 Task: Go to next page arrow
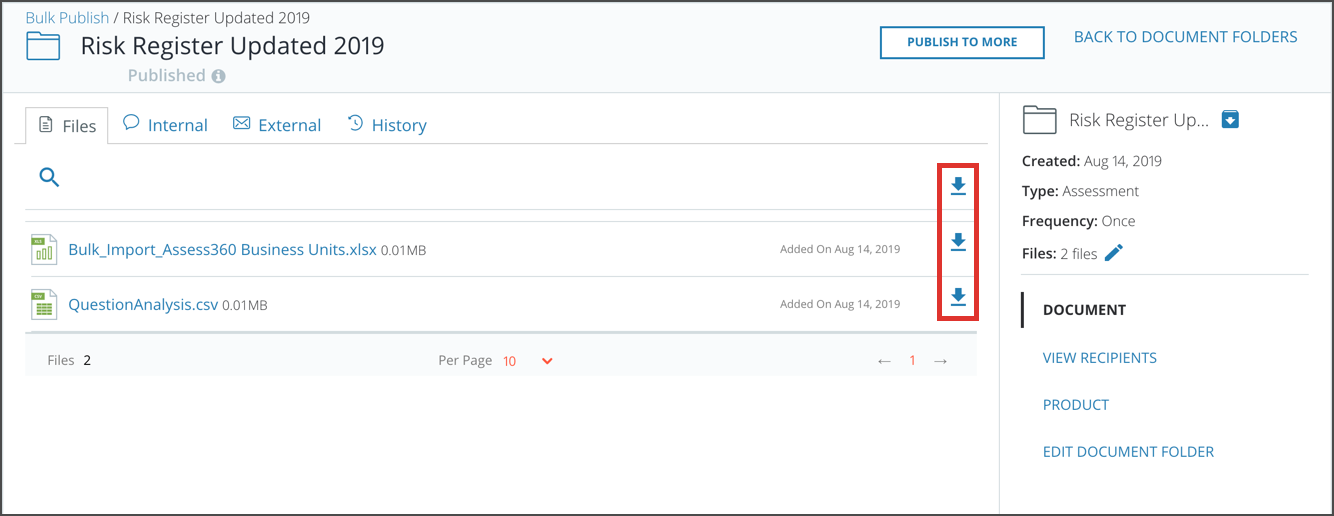point(940,361)
